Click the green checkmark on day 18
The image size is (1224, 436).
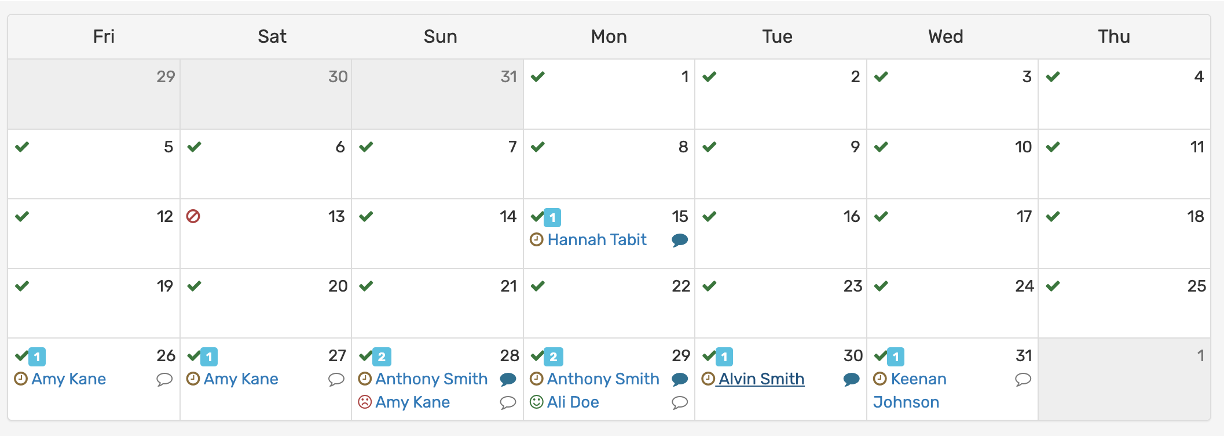pyautogui.click(x=1052, y=216)
